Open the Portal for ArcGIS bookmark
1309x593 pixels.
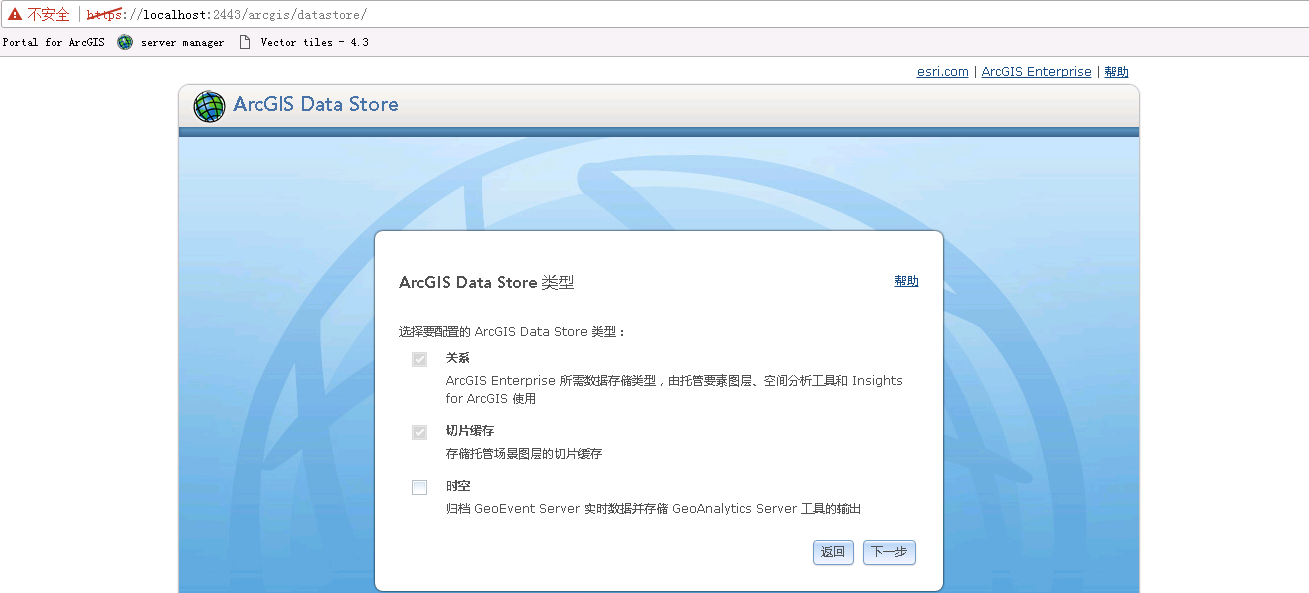(53, 42)
